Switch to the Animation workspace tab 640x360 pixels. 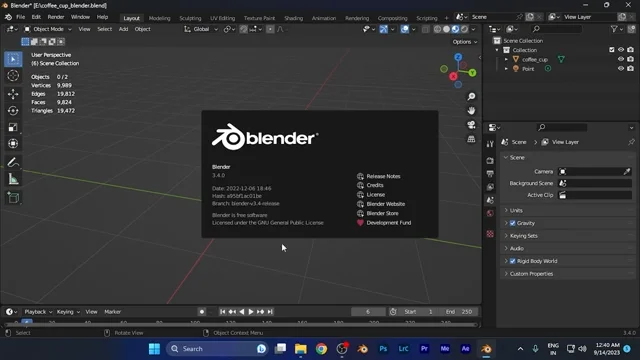pos(324,18)
